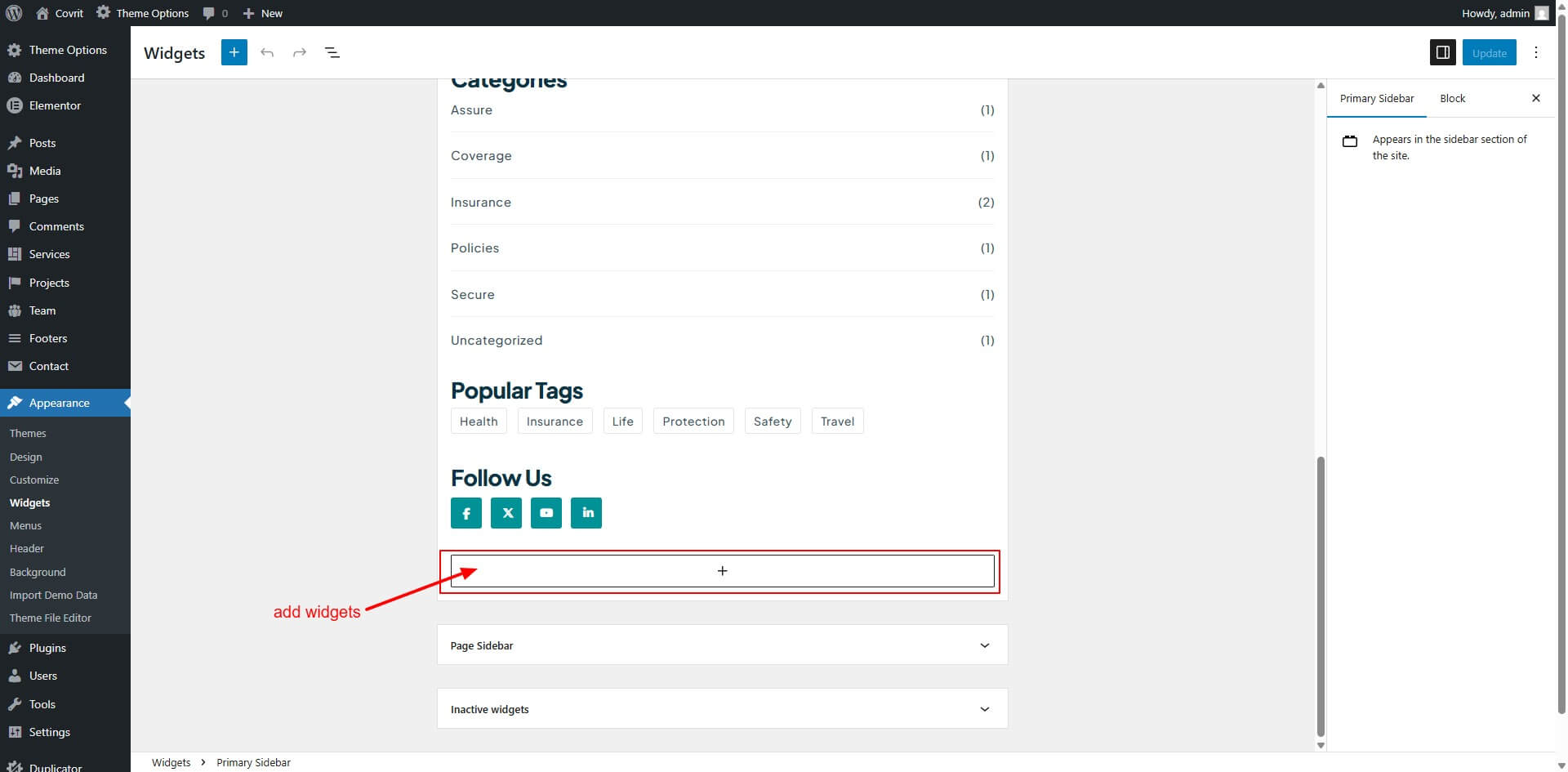Click the blue block inserter plus button
The width and height of the screenshot is (1568, 772).
point(234,52)
